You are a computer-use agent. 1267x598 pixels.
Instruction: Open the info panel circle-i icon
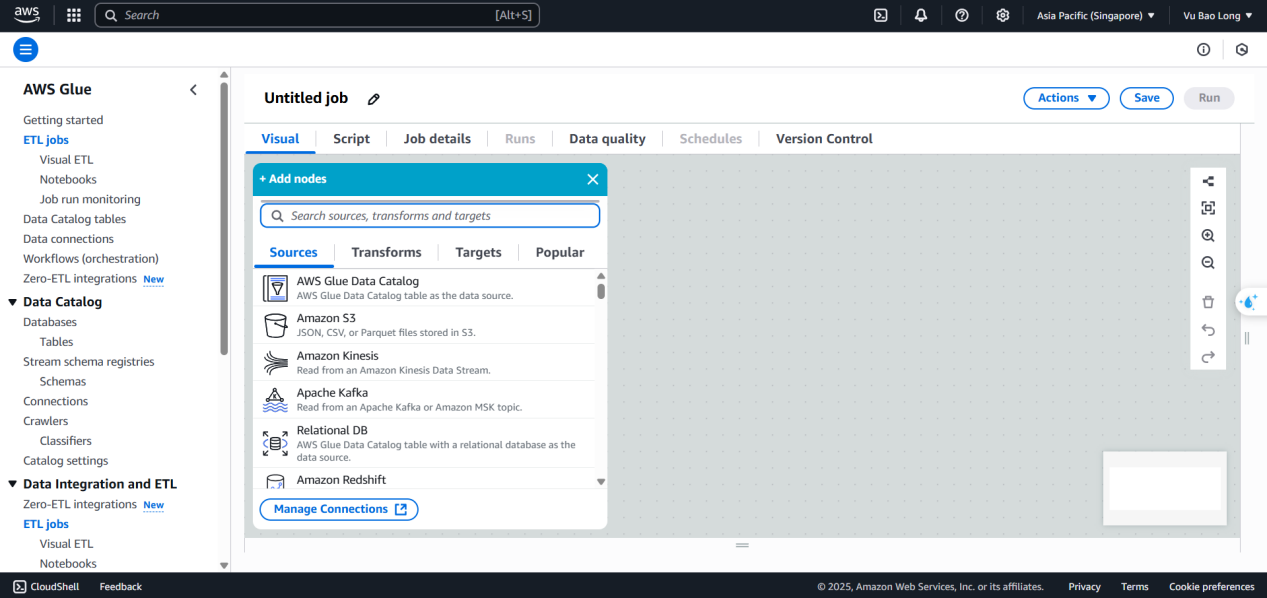[1204, 49]
